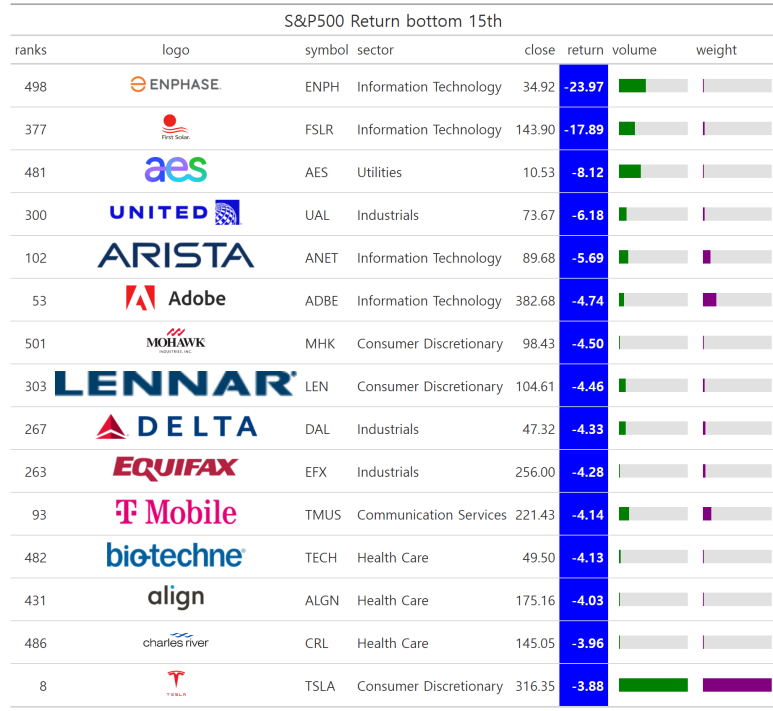Select the close column header
The image size is (773, 711).
click(x=539, y=50)
